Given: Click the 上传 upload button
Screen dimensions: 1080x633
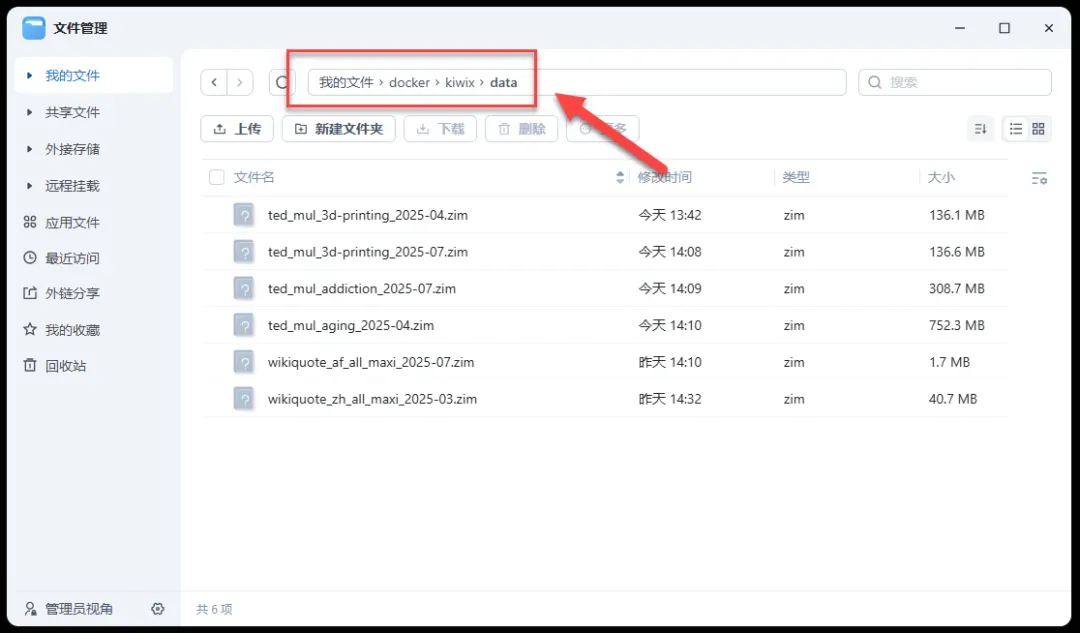Looking at the screenshot, I should click(237, 129).
